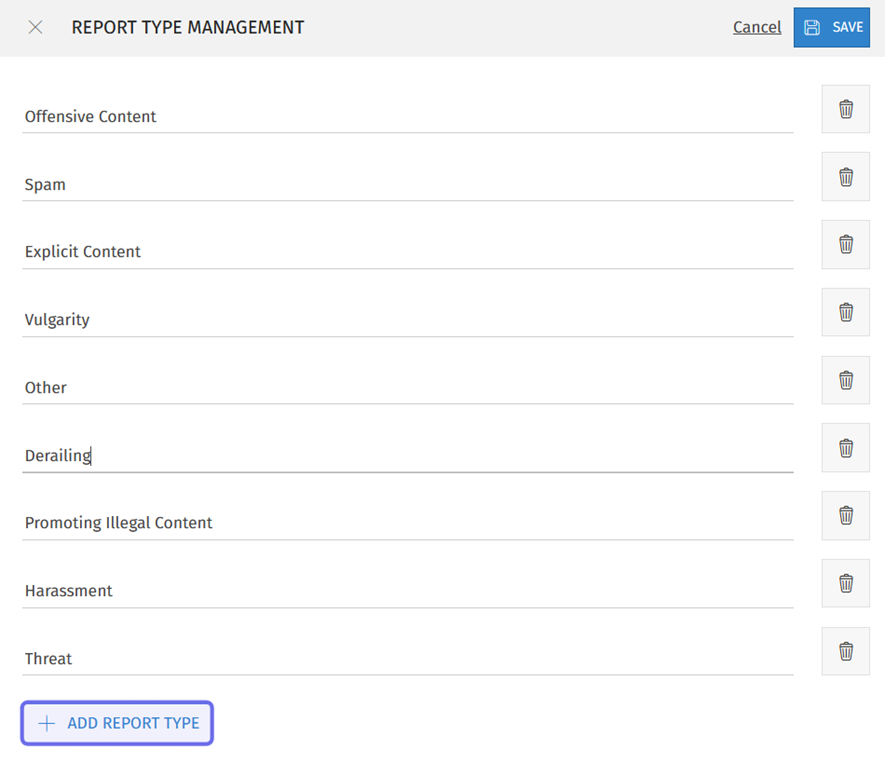Delete the Spam report type

(x=845, y=177)
